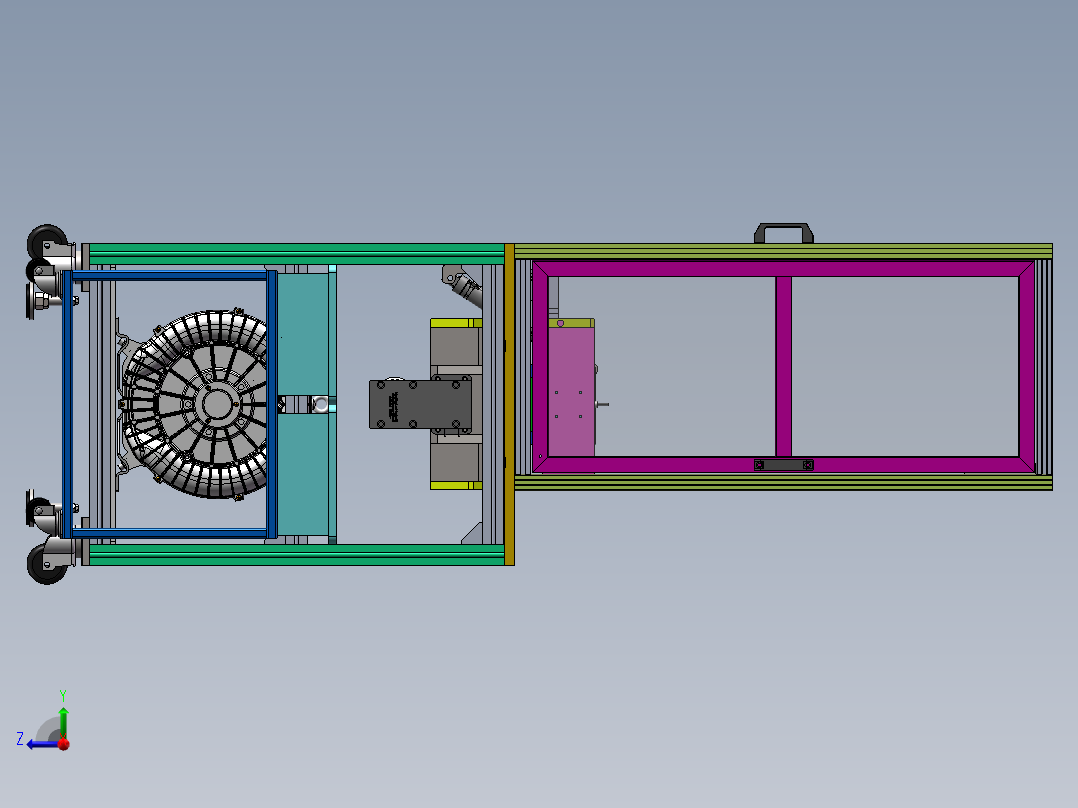Select the pink control box inside magenta frame

click(571, 391)
